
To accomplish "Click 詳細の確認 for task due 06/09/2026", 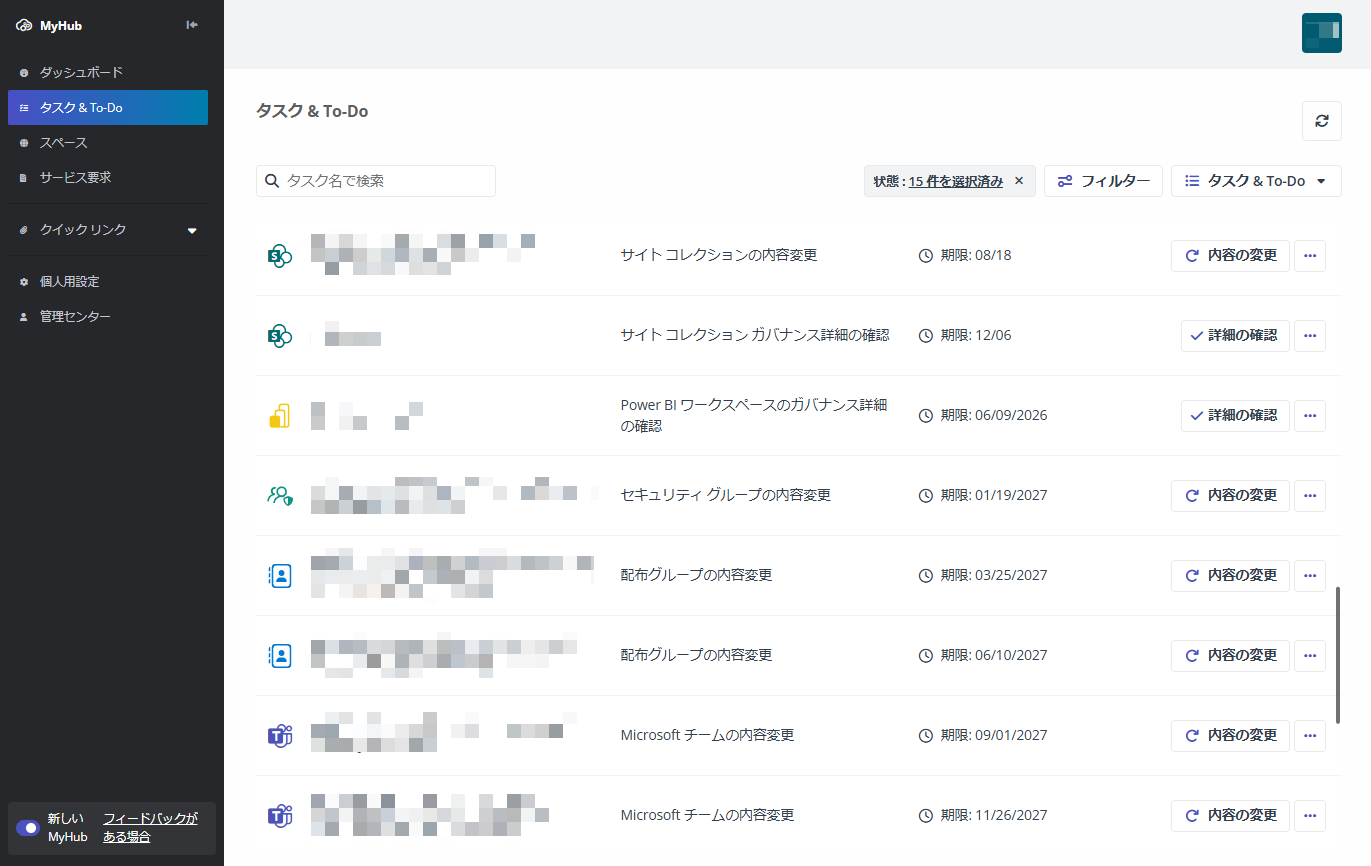I will tap(1235, 416).
